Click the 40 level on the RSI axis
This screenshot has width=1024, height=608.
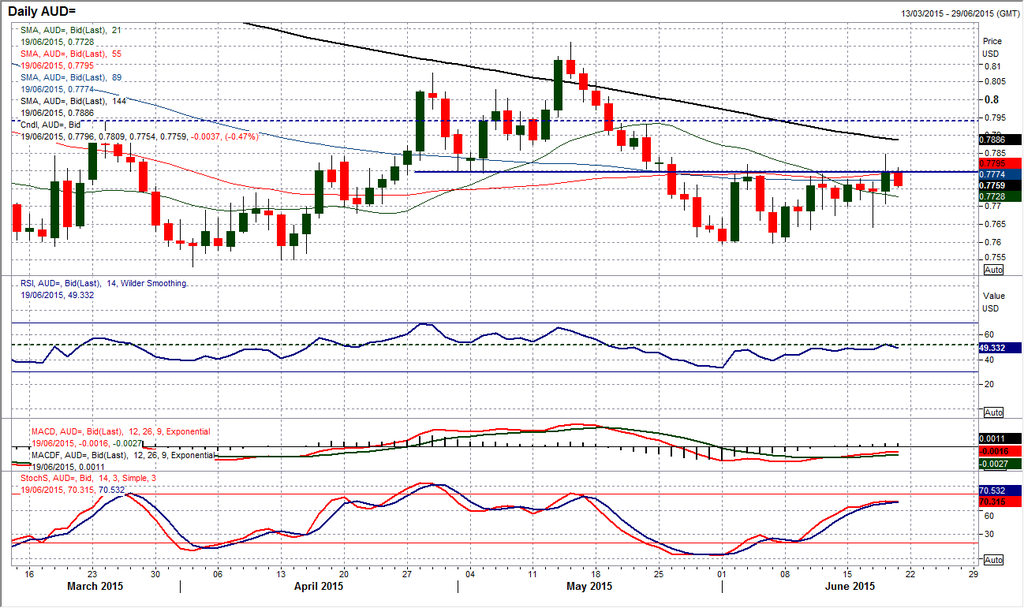[x=989, y=360]
